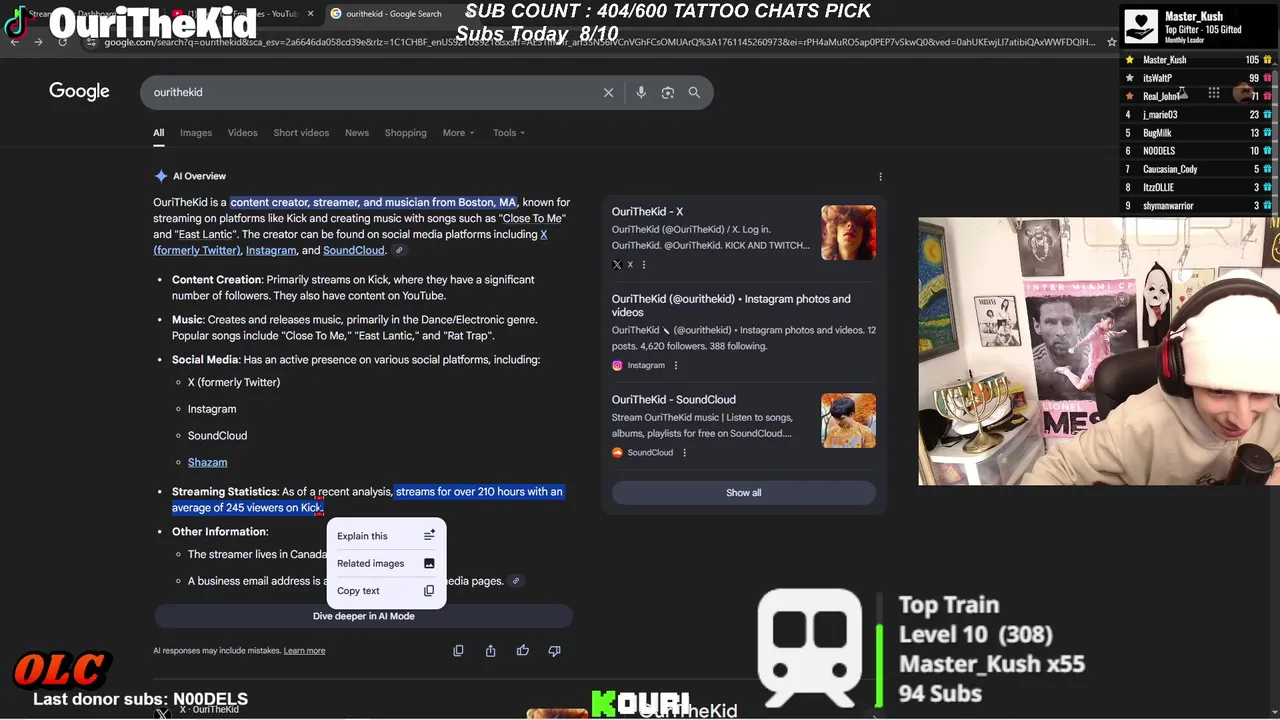Choose Explain this from the context menu
Screen dimensions: 1280x720
[x=386, y=536]
